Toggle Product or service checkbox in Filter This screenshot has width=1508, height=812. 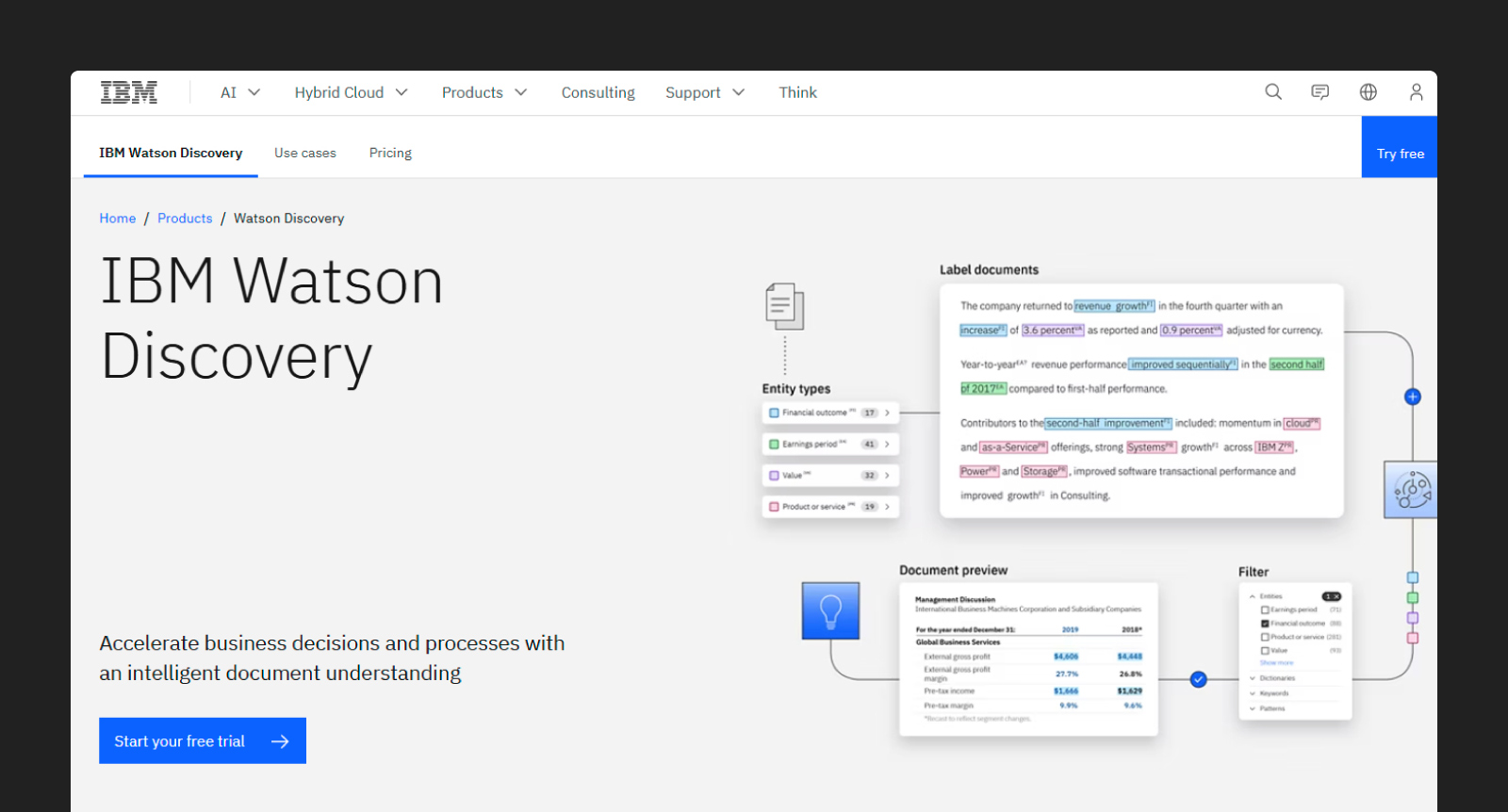pos(1265,637)
